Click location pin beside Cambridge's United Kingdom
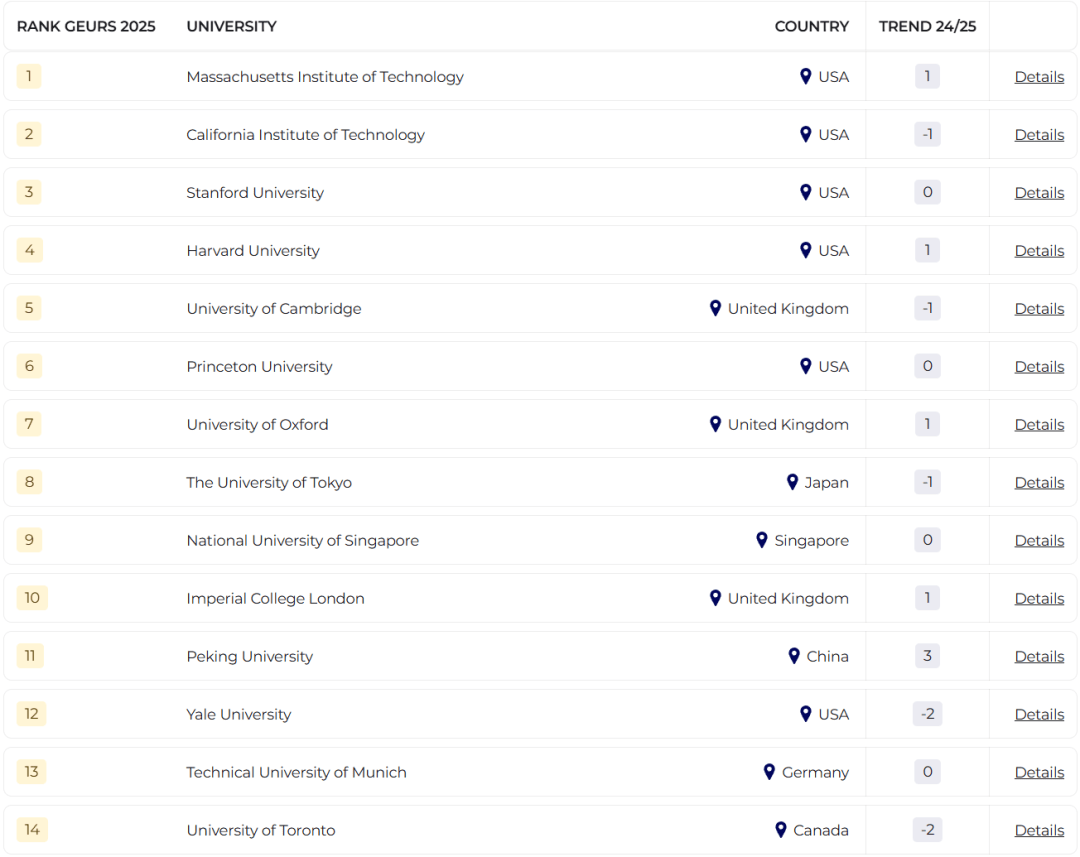The image size is (1080, 857). [x=715, y=308]
